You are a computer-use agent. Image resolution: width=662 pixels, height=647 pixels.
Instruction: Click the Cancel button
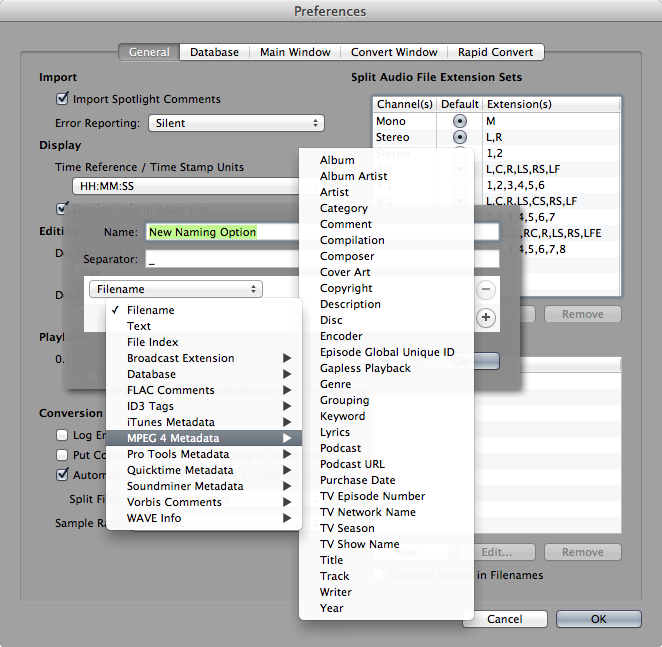(x=504, y=619)
